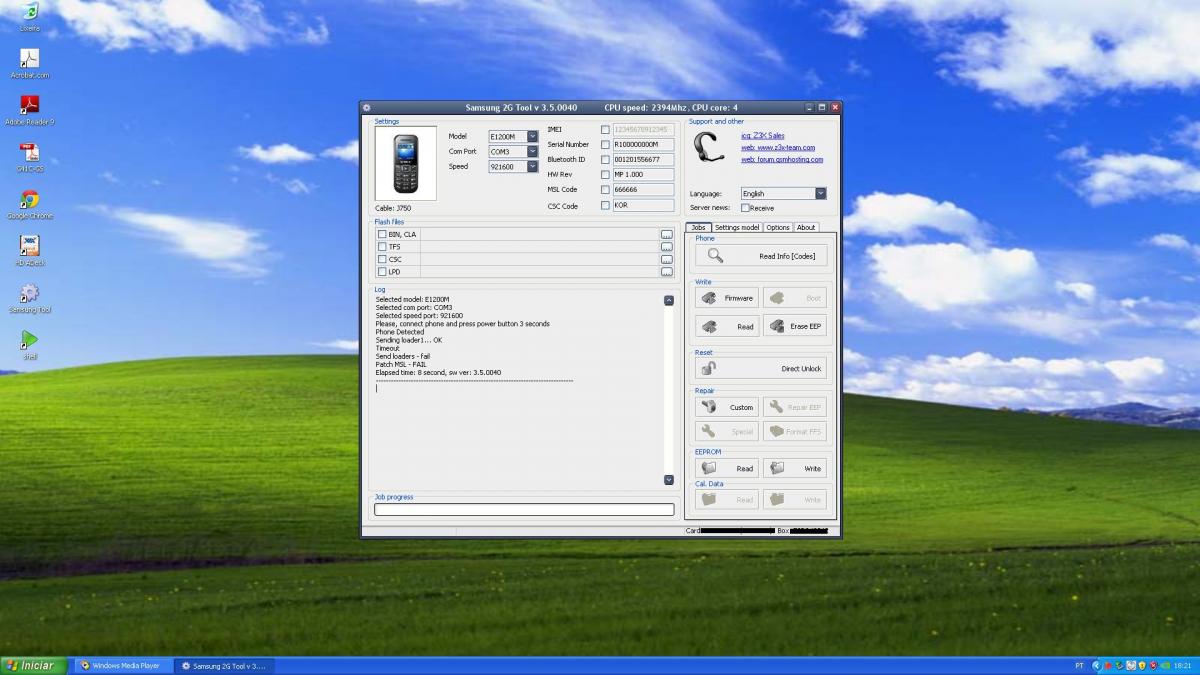
Task: Click the phone model thumbnail image
Action: (405, 164)
